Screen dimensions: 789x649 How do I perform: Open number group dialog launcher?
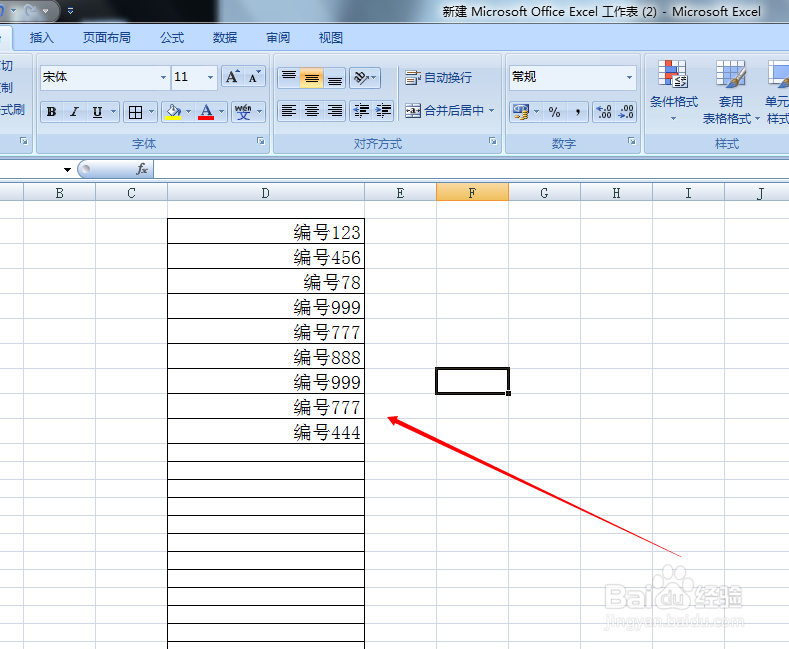coord(632,141)
